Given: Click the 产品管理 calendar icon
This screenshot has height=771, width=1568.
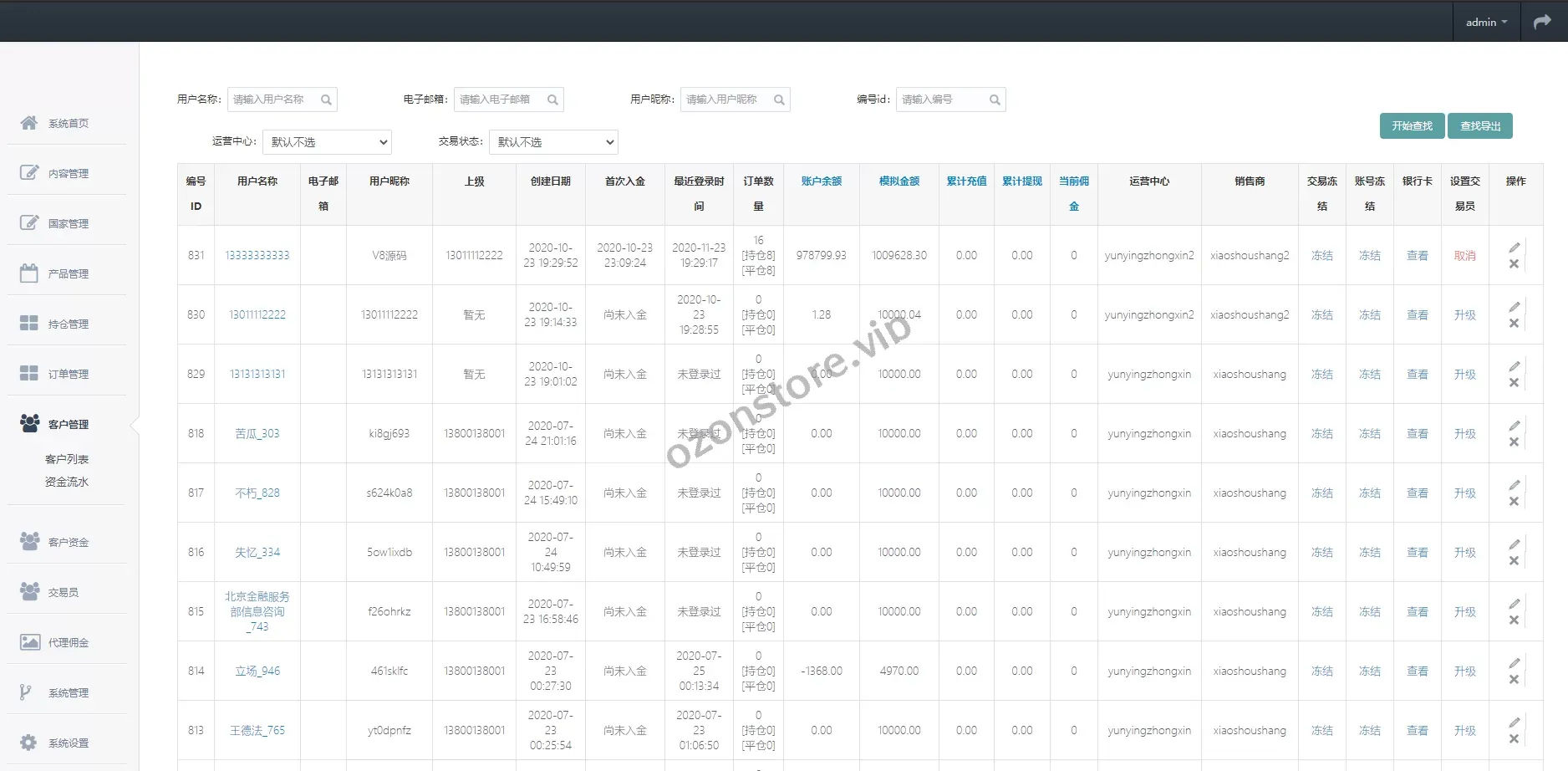Looking at the screenshot, I should [x=28, y=273].
